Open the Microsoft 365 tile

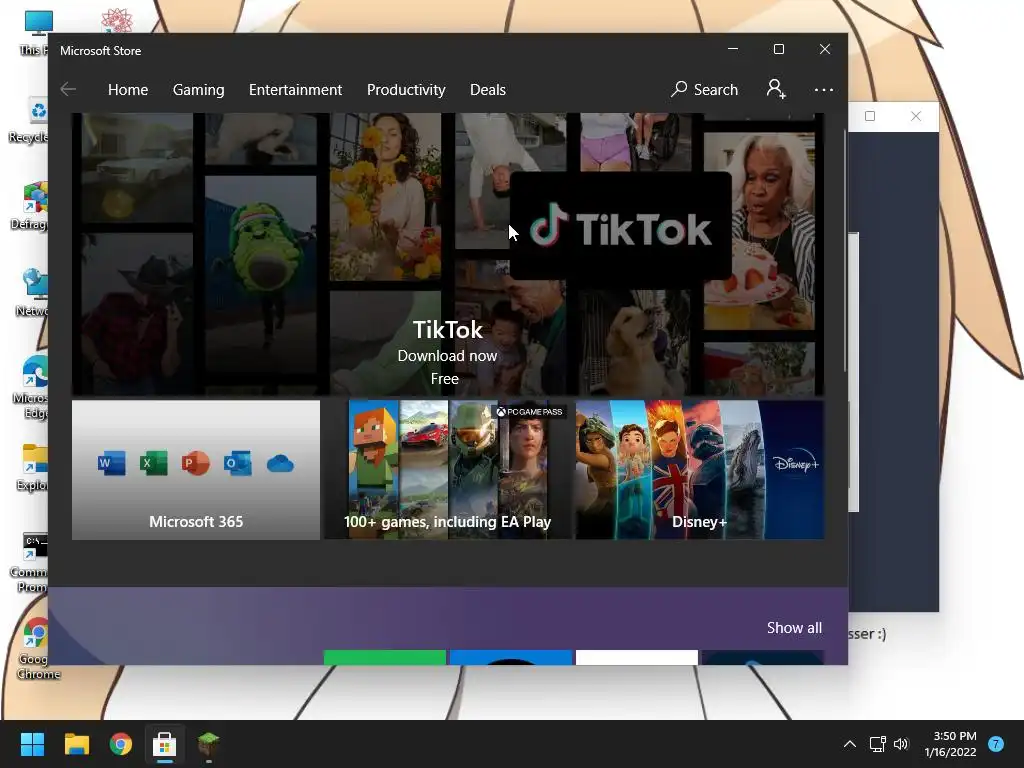point(196,470)
